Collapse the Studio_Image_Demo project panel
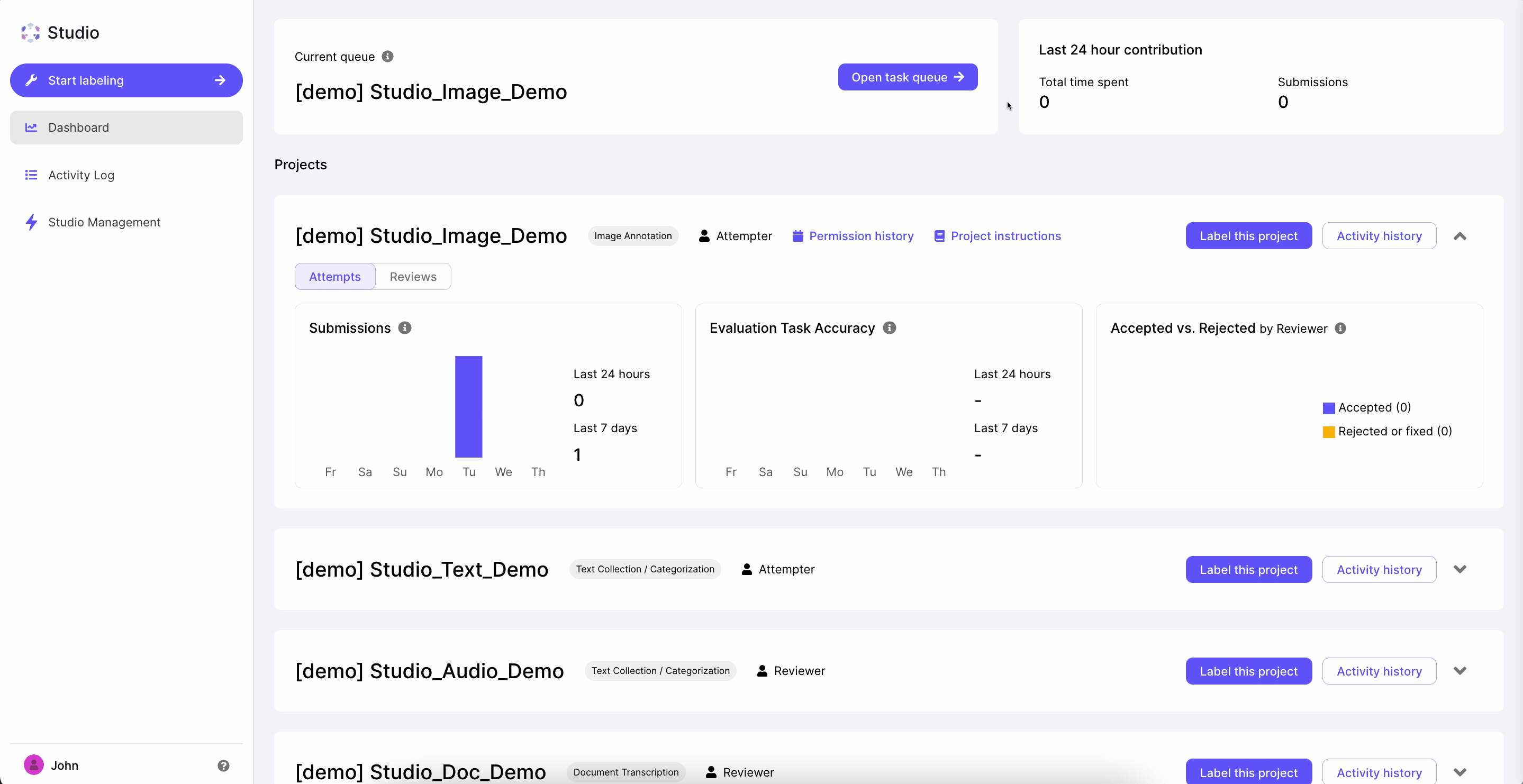Screen dimensions: 1523x784 pyautogui.click(x=1459, y=236)
